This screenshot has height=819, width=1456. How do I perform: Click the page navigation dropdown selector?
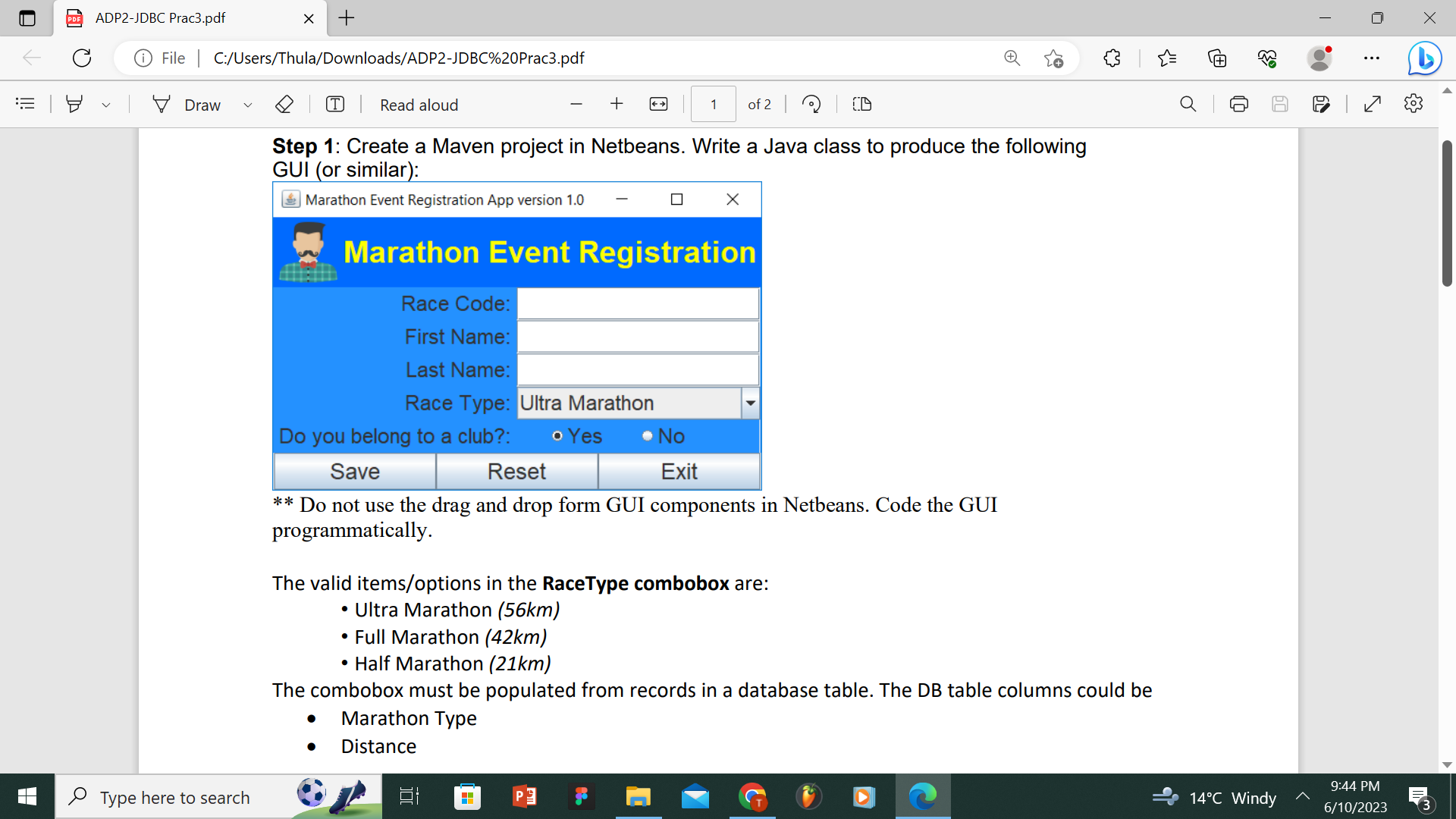pos(713,105)
